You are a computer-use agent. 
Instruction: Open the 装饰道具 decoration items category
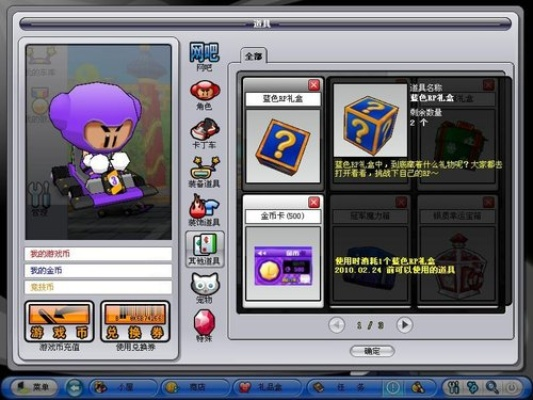click(204, 210)
